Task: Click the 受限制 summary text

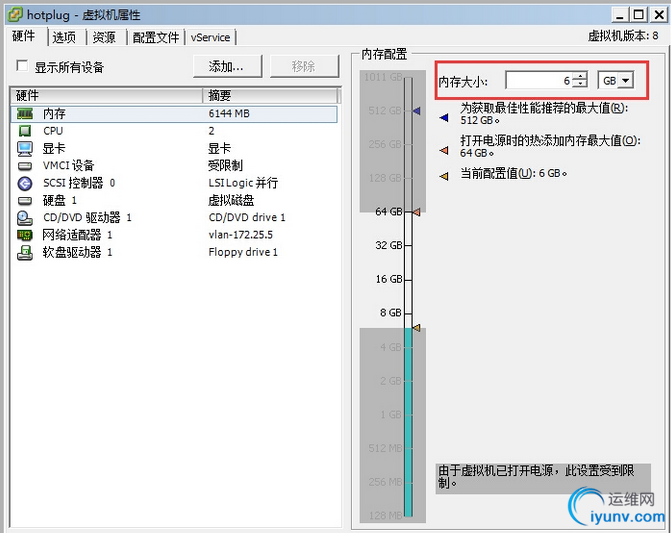Action: pos(225,166)
